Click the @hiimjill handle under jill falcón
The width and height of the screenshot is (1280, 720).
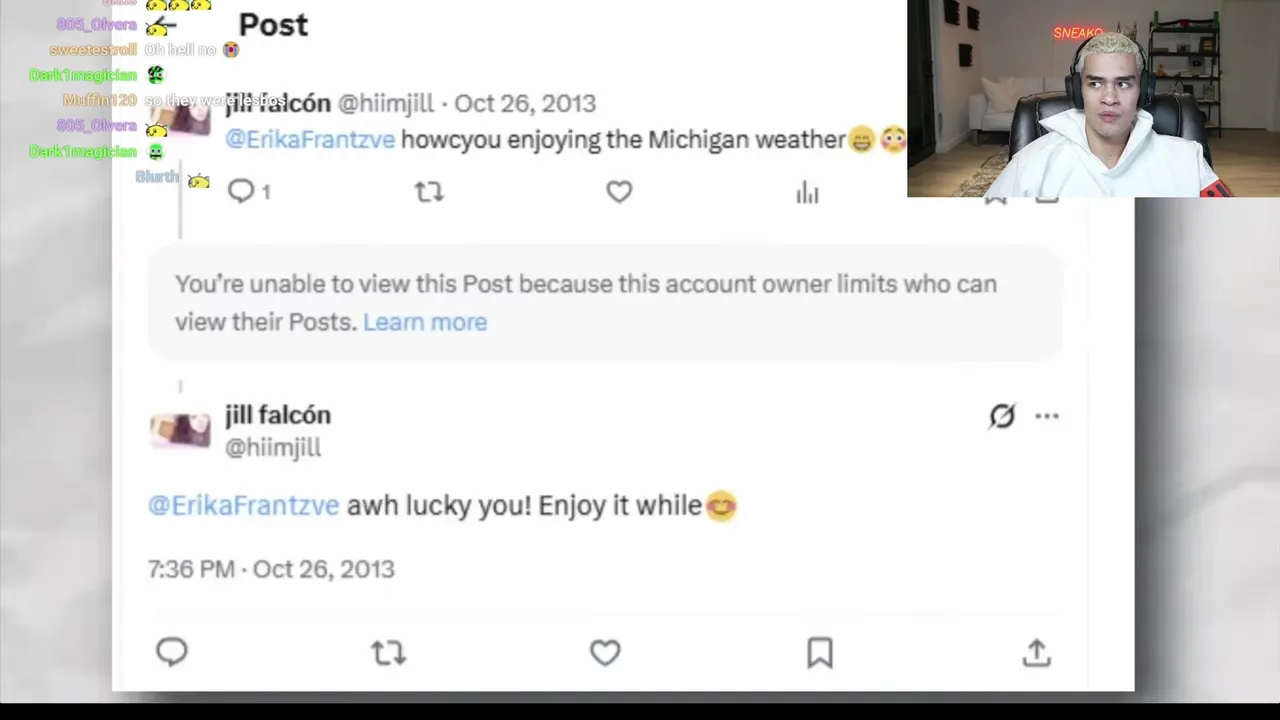(273, 447)
